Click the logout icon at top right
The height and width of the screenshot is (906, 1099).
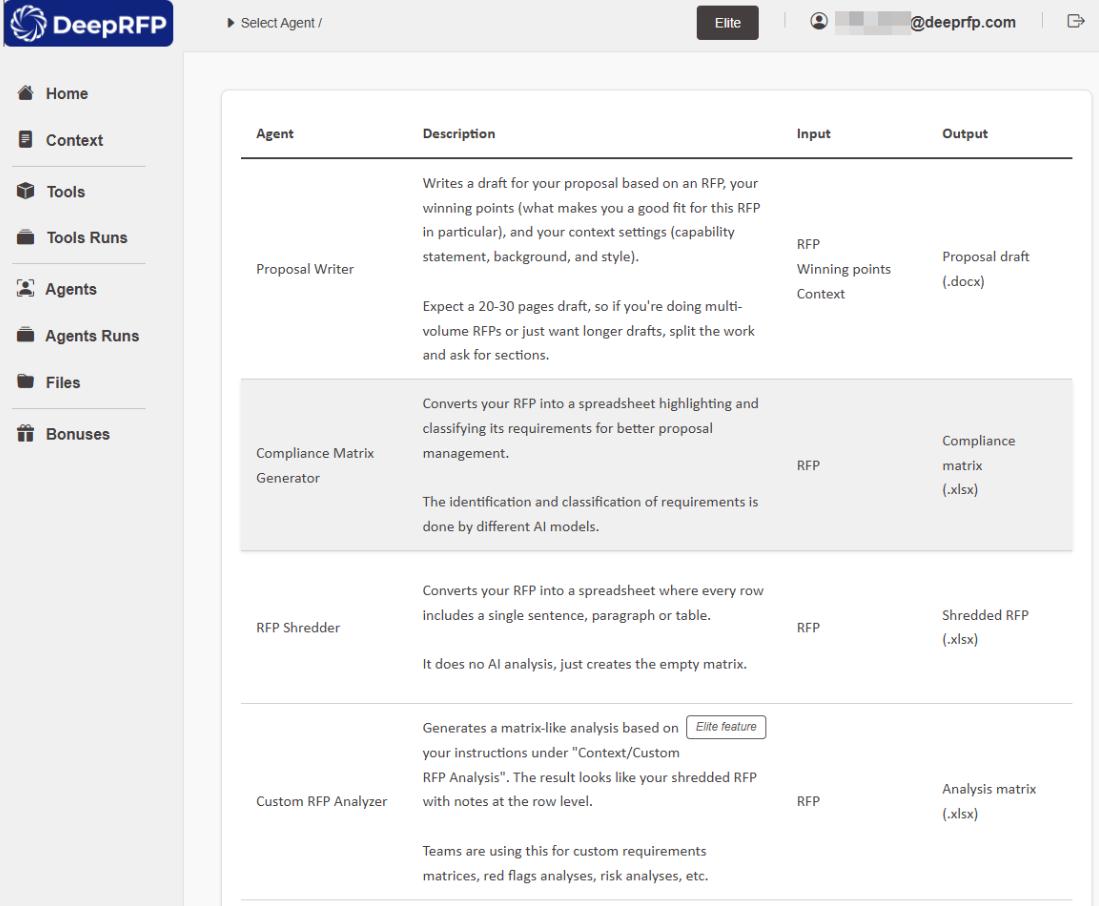tap(1076, 21)
